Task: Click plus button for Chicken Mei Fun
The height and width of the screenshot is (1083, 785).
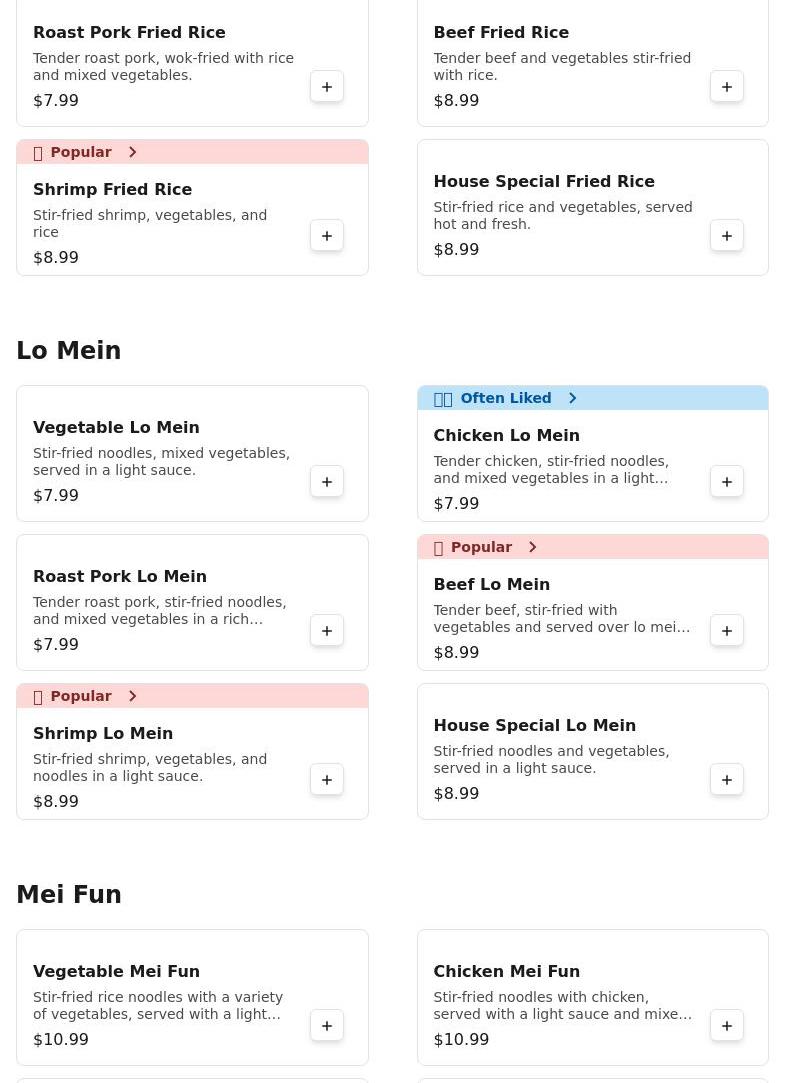Action: [727, 1026]
